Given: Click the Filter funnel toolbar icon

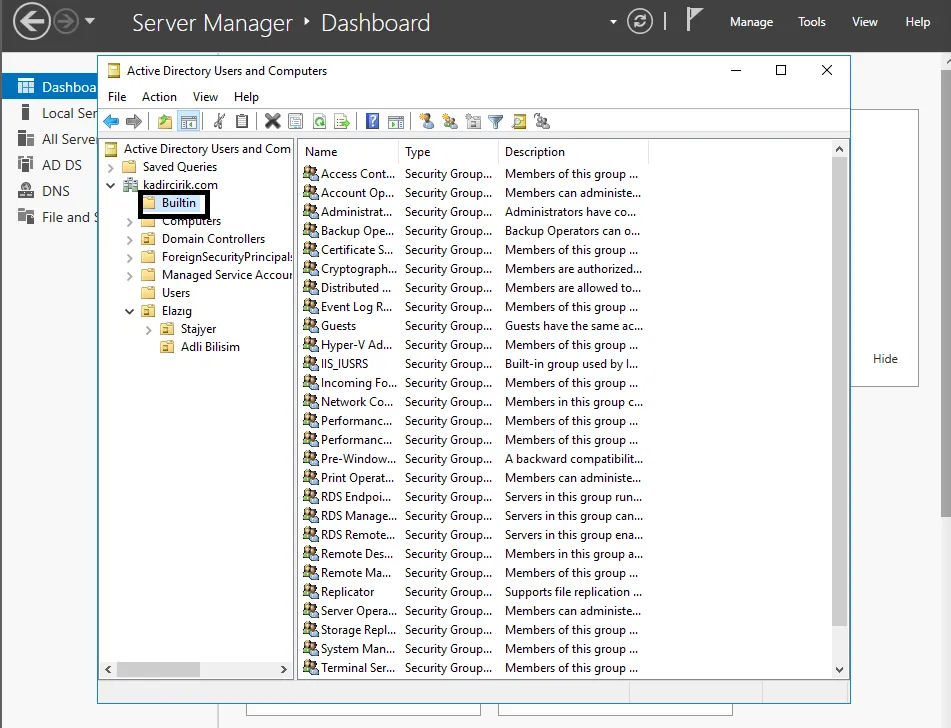Looking at the screenshot, I should 496,122.
